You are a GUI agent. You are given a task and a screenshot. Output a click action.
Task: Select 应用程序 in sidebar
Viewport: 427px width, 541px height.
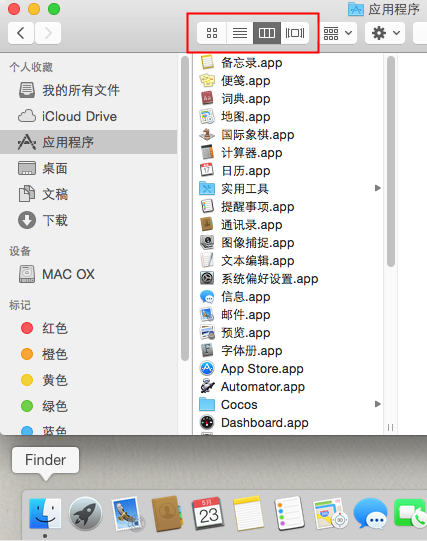tap(89, 142)
